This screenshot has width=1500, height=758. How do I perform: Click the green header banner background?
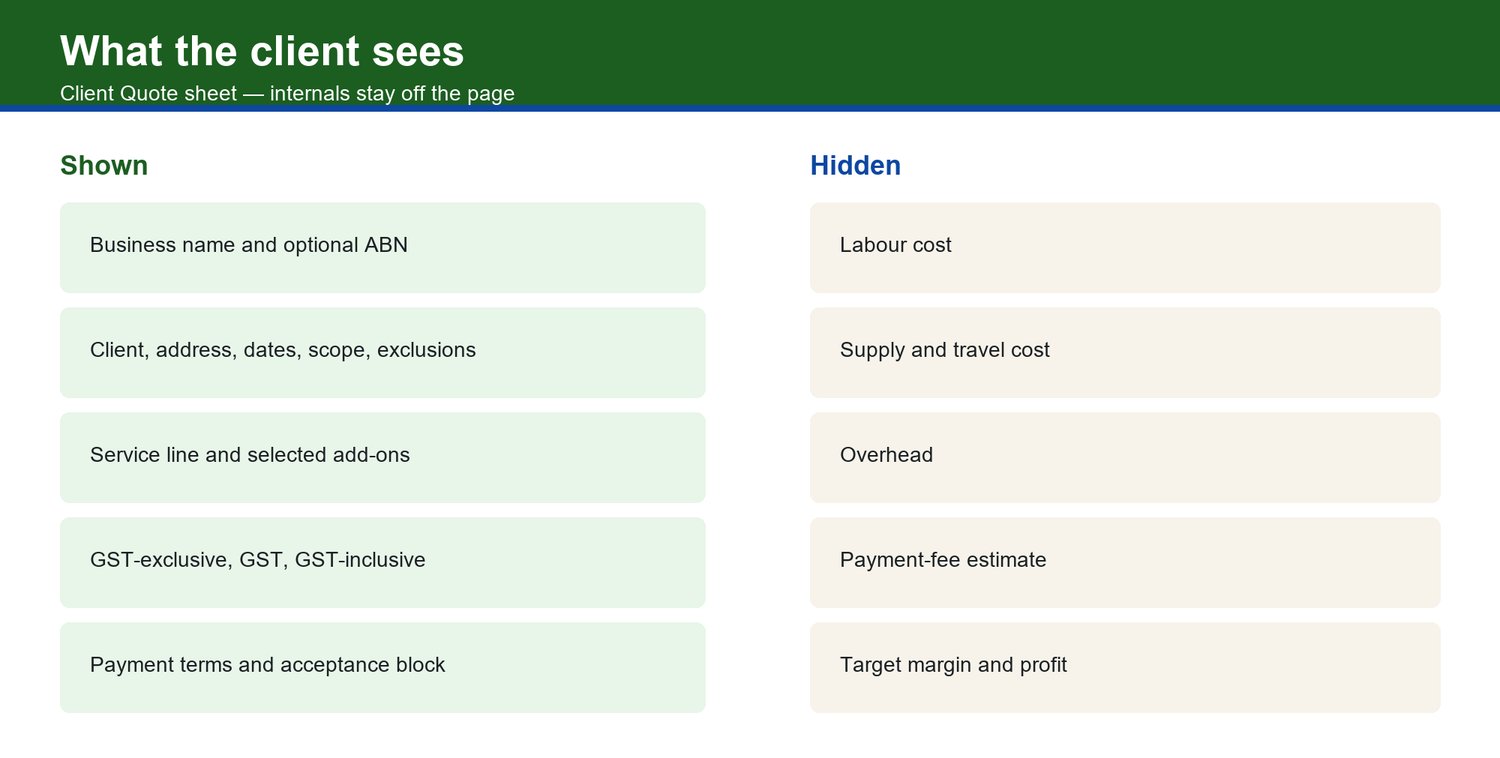(x=1000, y=52)
